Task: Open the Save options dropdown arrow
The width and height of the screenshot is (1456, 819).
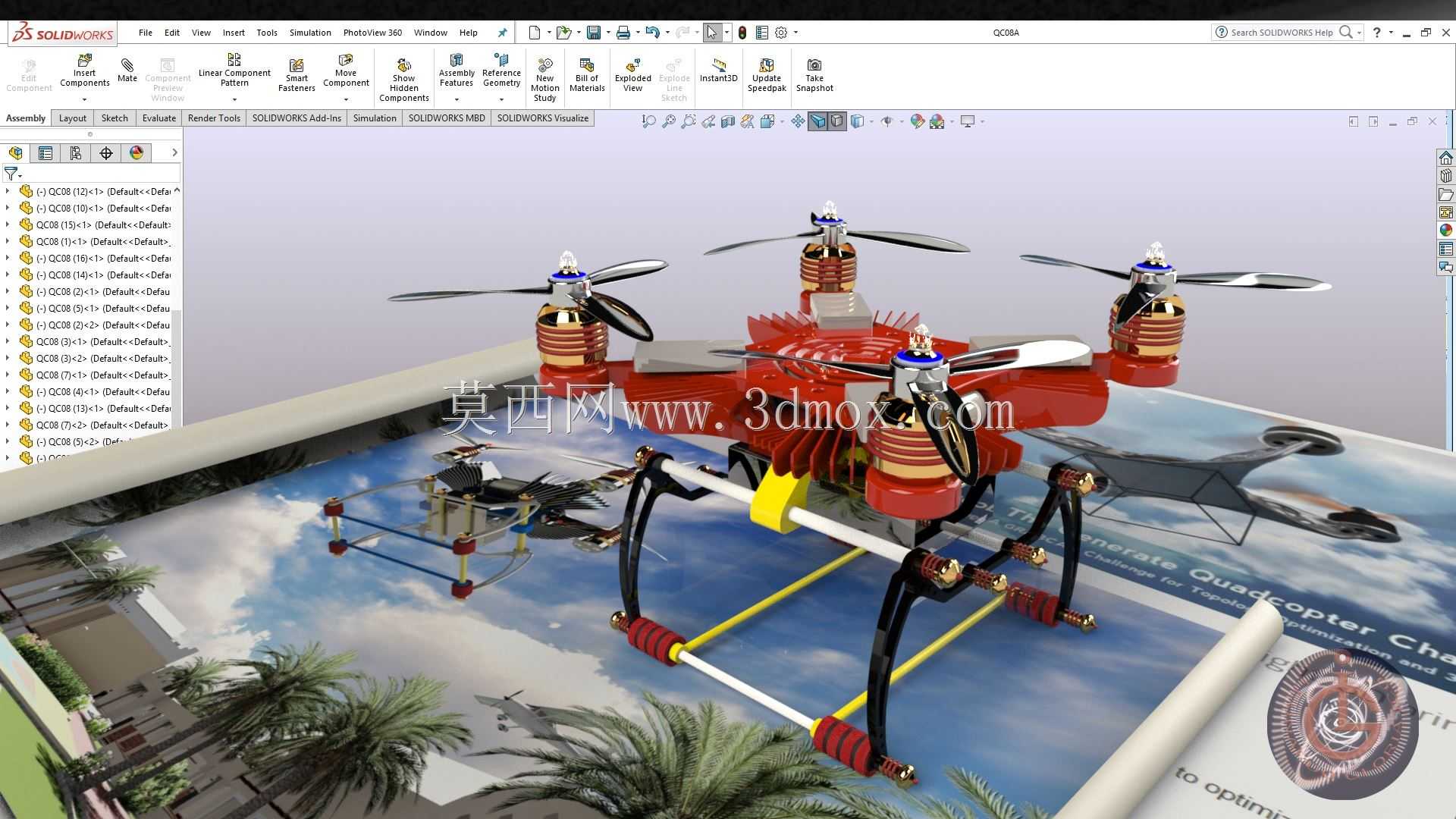Action: pos(608,33)
